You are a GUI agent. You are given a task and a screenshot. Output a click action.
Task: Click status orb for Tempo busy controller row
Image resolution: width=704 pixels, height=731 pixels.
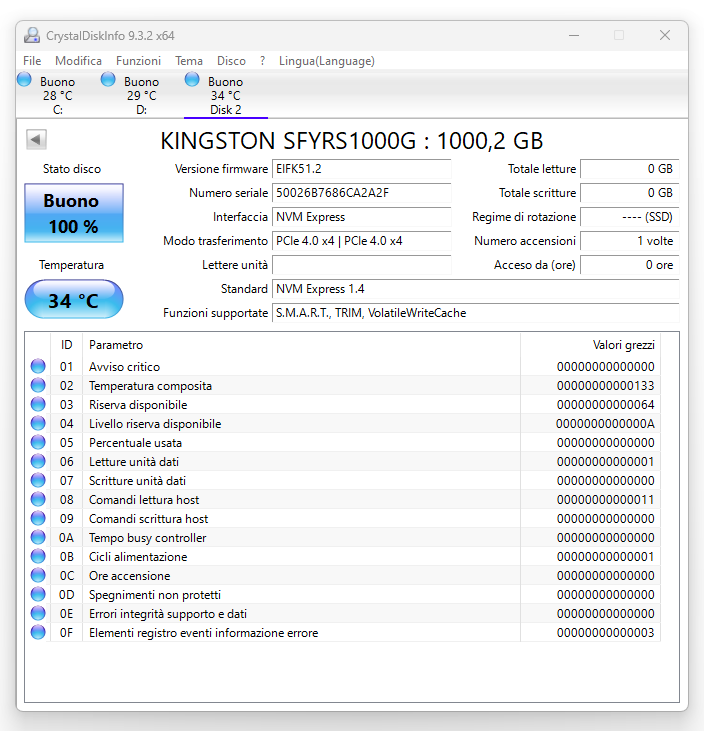coord(38,538)
